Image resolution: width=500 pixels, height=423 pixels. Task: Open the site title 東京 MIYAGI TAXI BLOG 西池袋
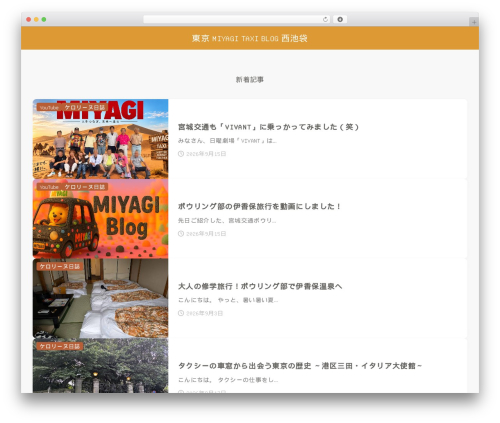tap(250, 38)
